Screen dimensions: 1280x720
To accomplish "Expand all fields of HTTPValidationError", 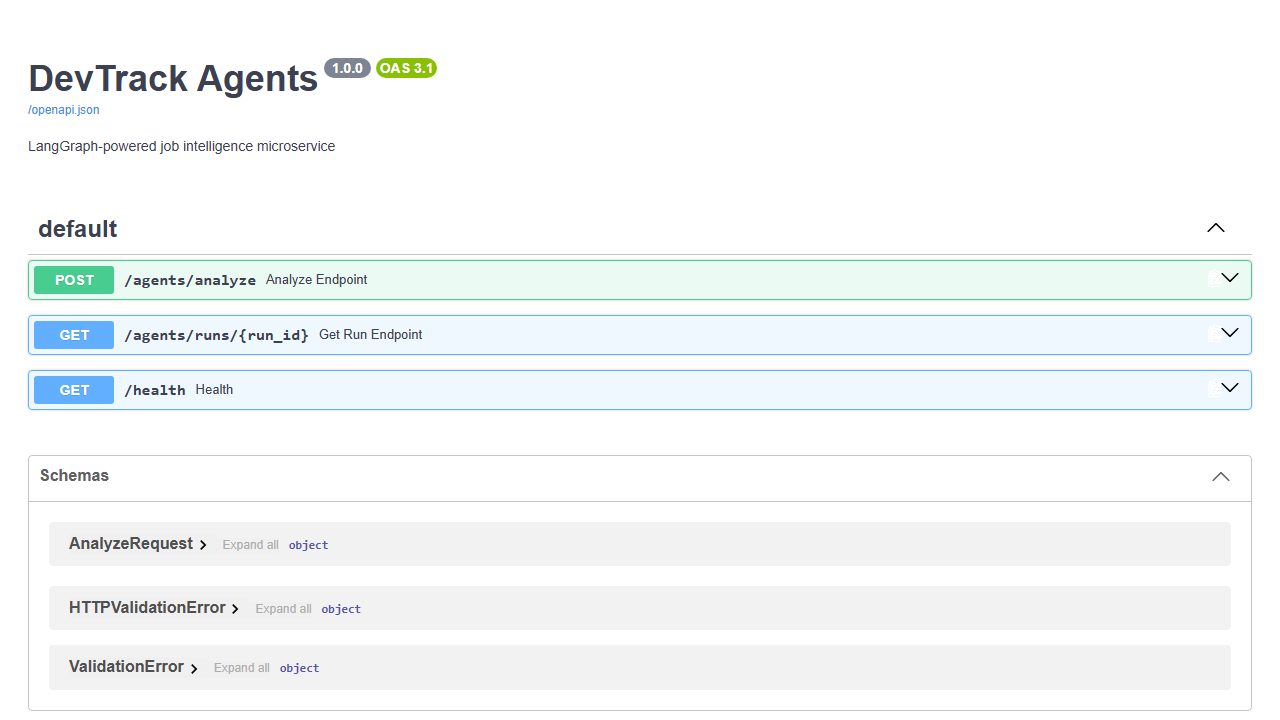I will click(x=283, y=609).
